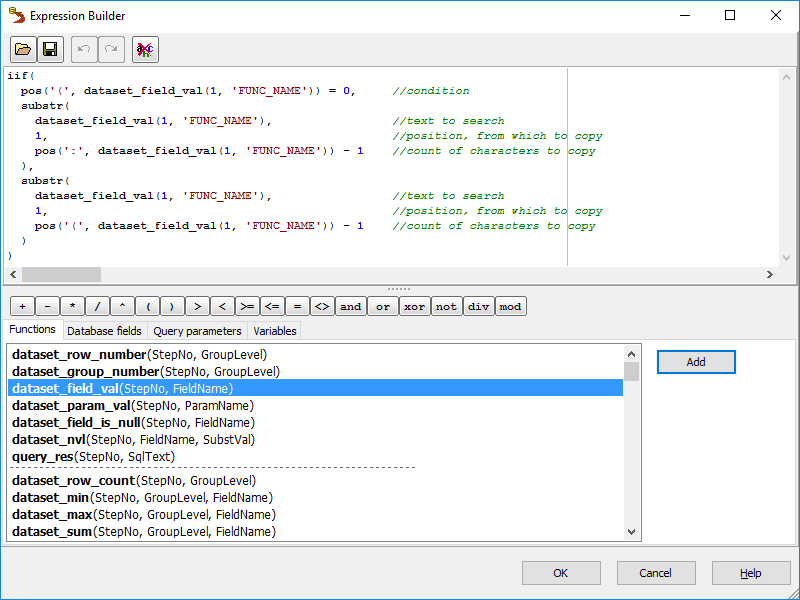Click the Undo arrow icon
Image resolution: width=800 pixels, height=600 pixels.
85,49
